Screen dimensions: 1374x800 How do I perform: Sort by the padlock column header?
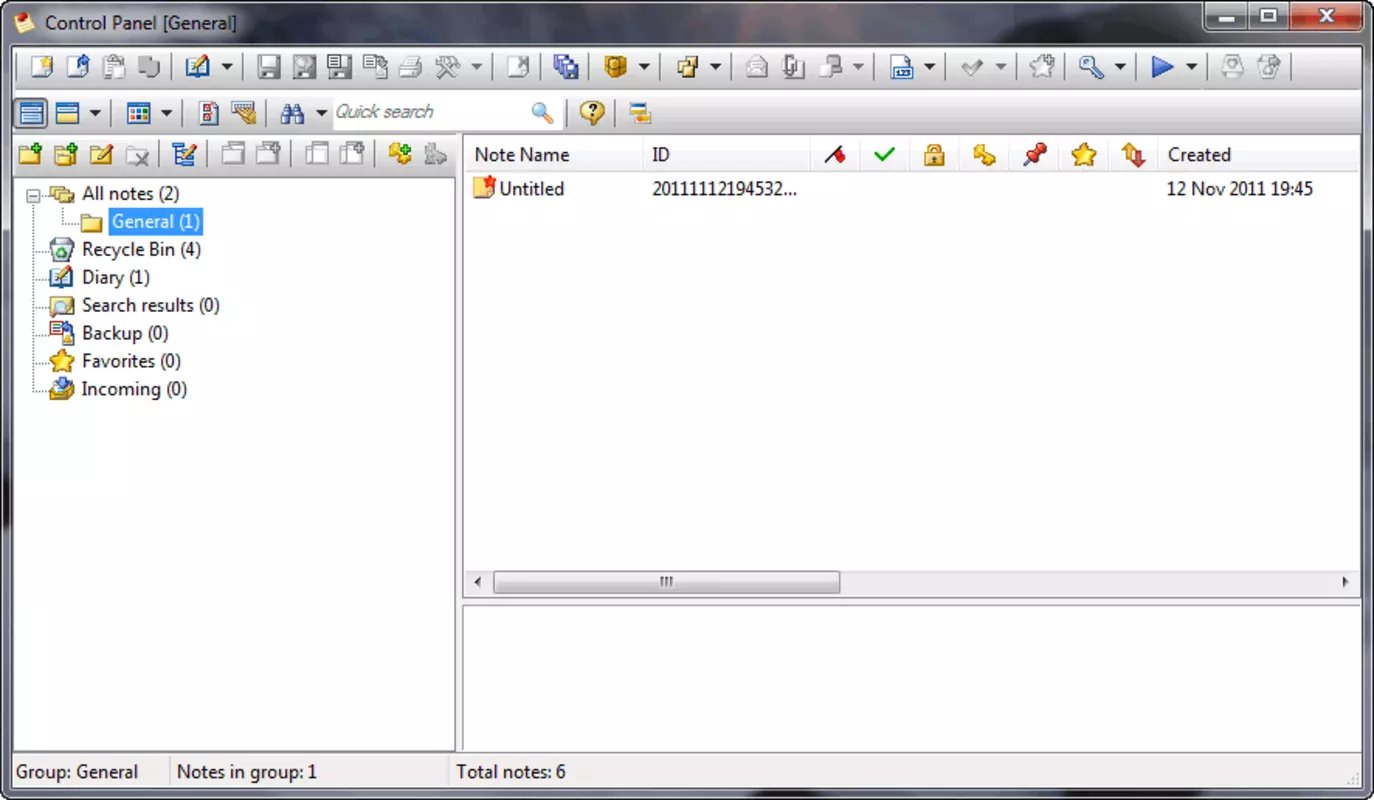934,155
